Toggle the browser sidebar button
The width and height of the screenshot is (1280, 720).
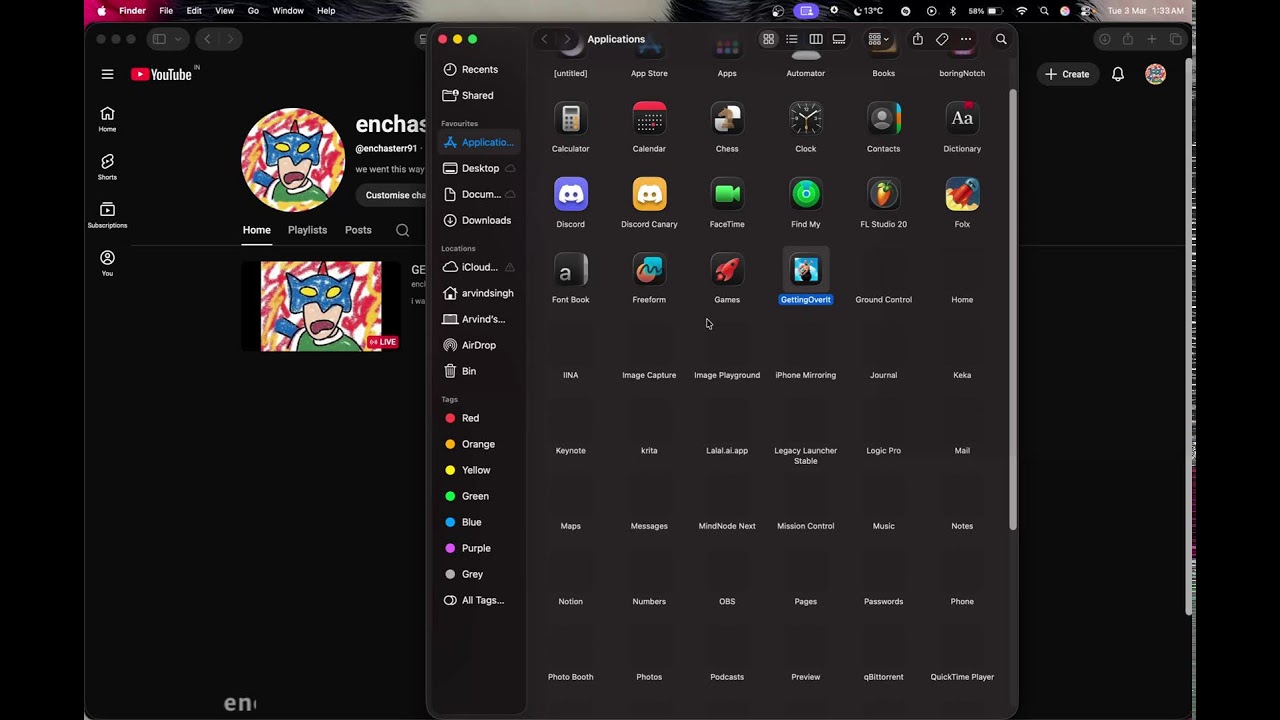(x=159, y=39)
